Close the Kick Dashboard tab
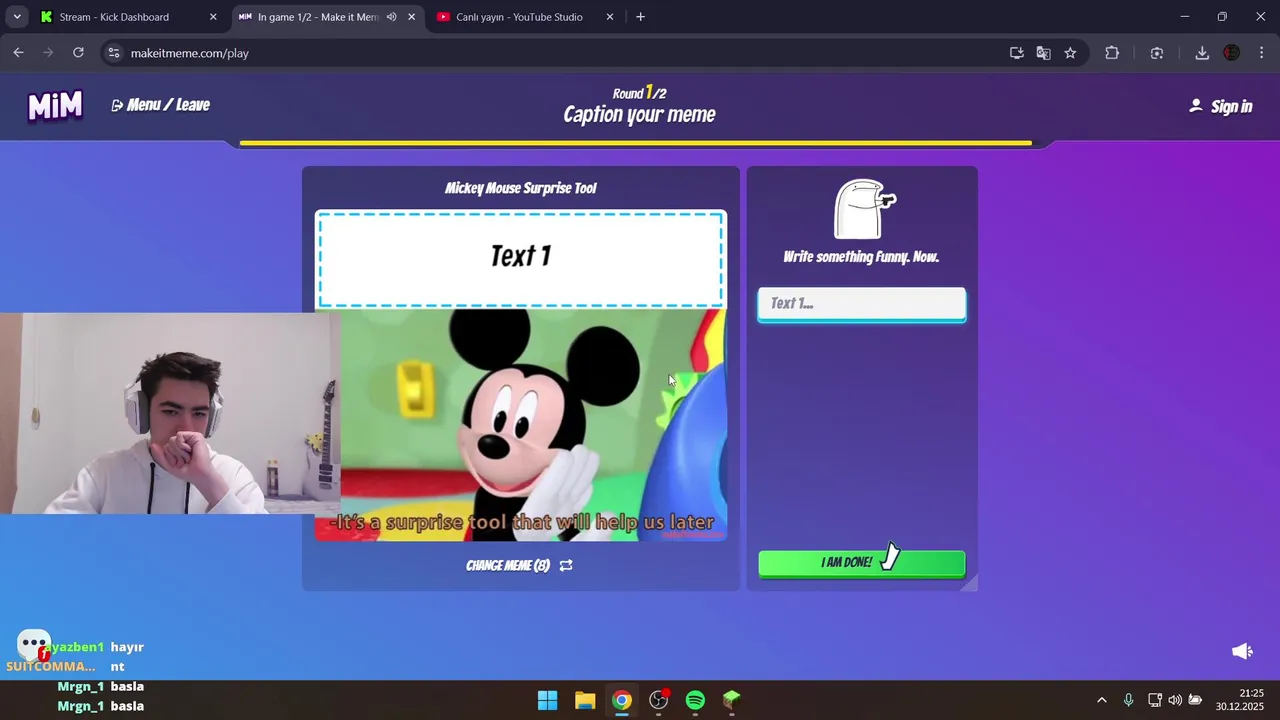 (x=213, y=17)
